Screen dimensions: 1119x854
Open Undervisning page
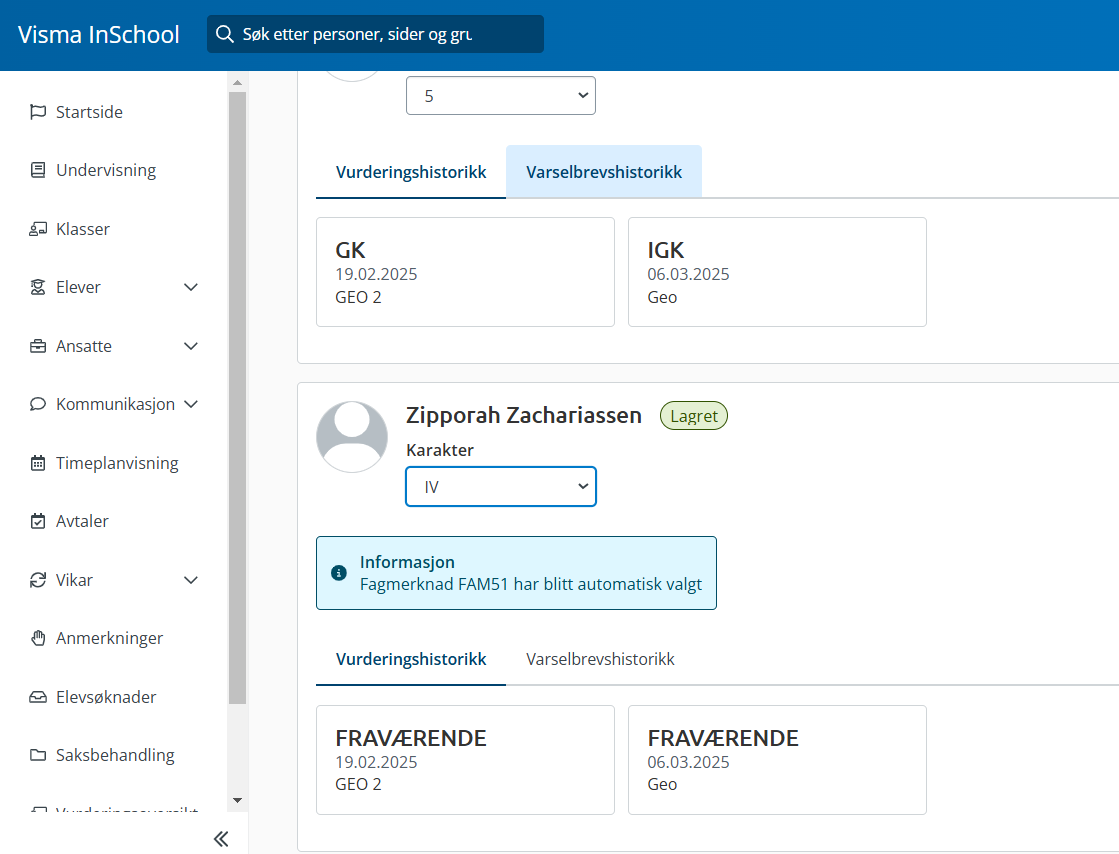(x=106, y=170)
